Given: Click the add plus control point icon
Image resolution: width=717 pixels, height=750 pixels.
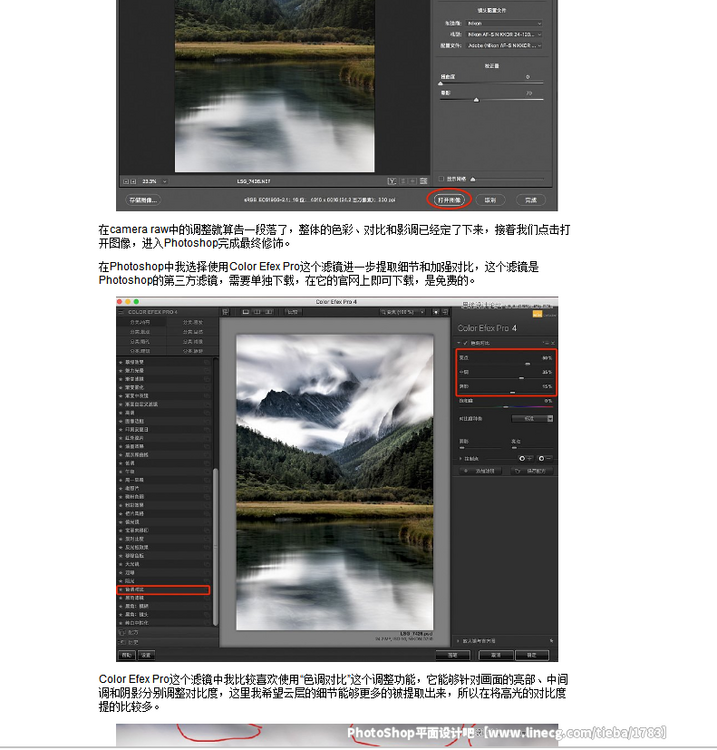Looking at the screenshot, I should point(525,458).
